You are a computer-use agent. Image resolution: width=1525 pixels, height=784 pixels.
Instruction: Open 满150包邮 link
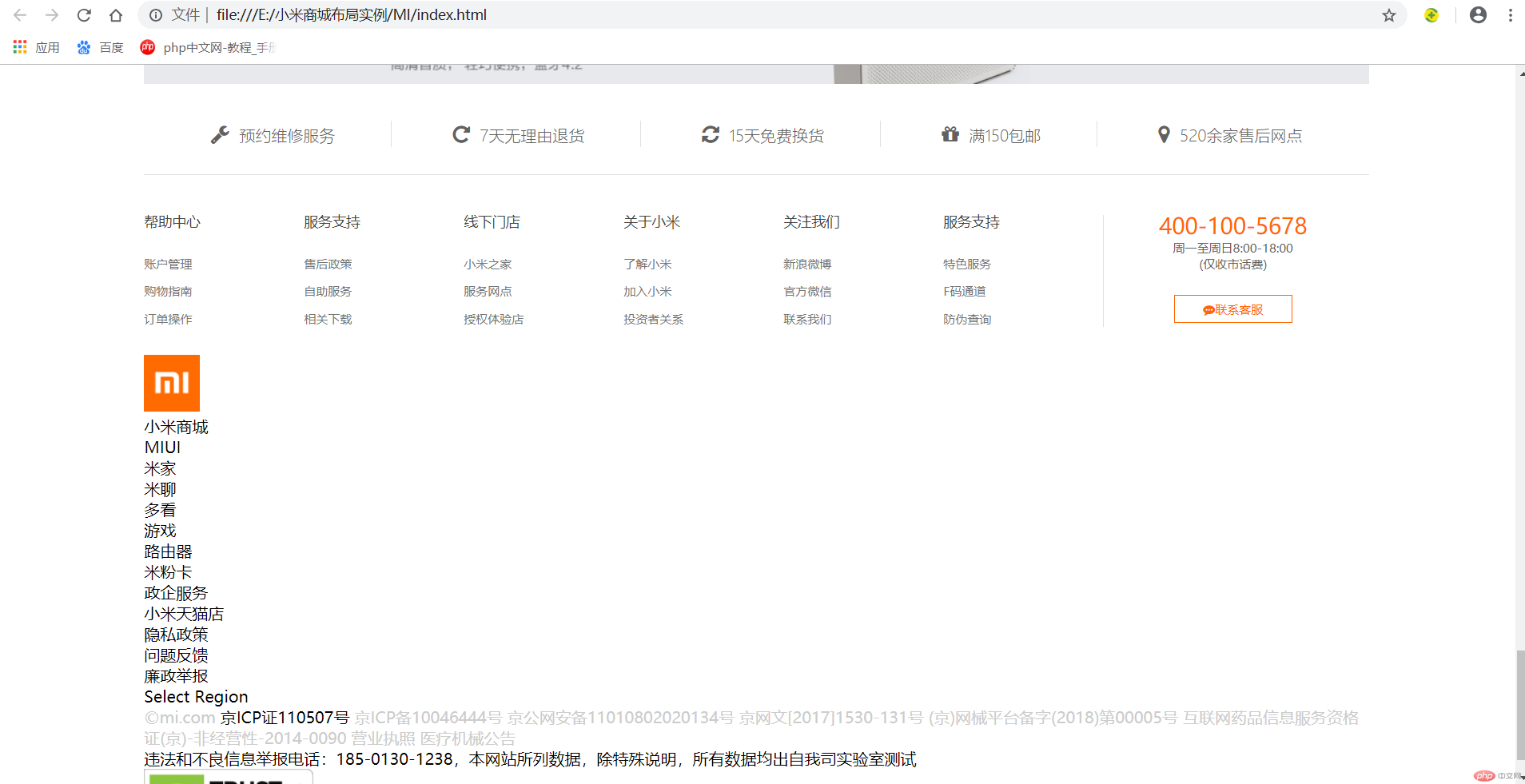tap(1005, 136)
